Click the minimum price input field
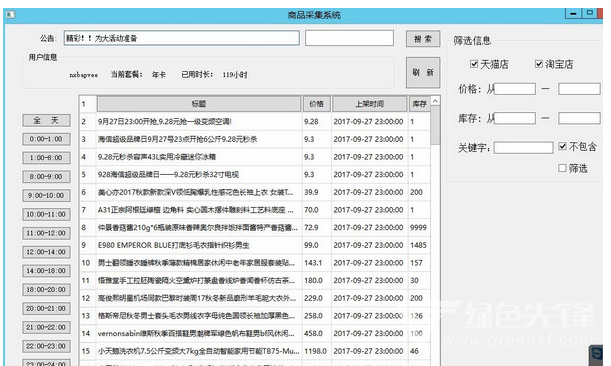The width and height of the screenshot is (611, 366). pos(515,89)
